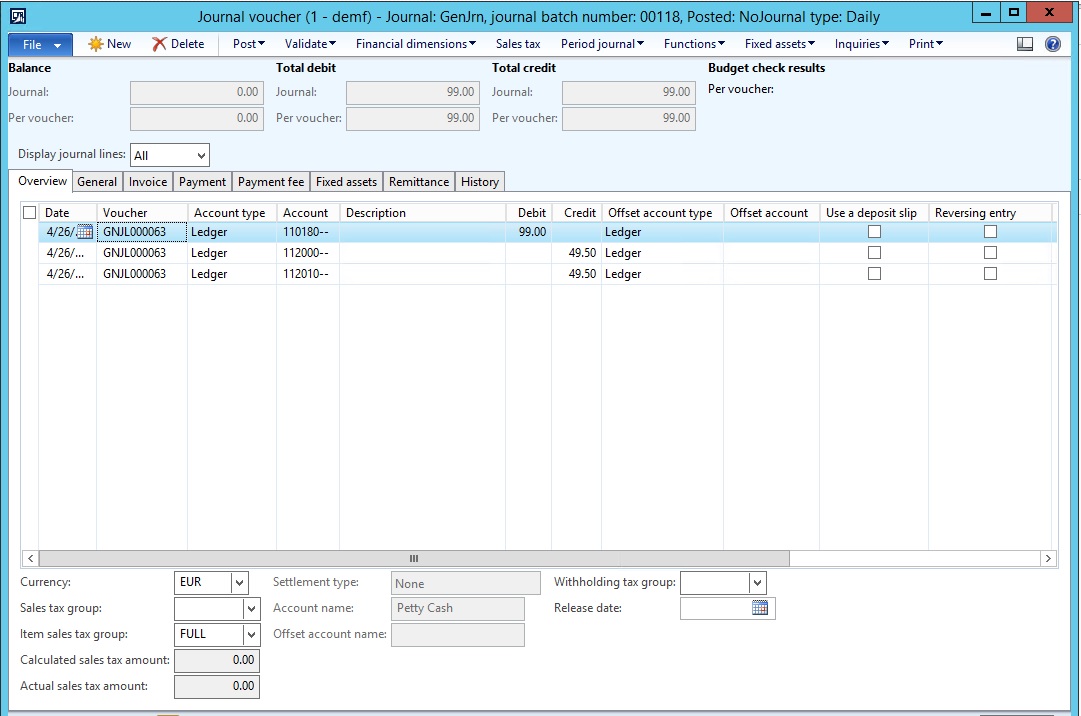
Task: Open the Help question mark icon
Action: pyautogui.click(x=1052, y=44)
